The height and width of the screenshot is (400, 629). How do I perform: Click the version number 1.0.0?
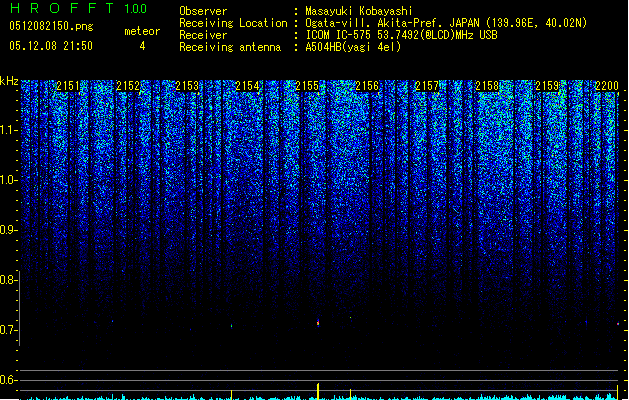[x=136, y=8]
